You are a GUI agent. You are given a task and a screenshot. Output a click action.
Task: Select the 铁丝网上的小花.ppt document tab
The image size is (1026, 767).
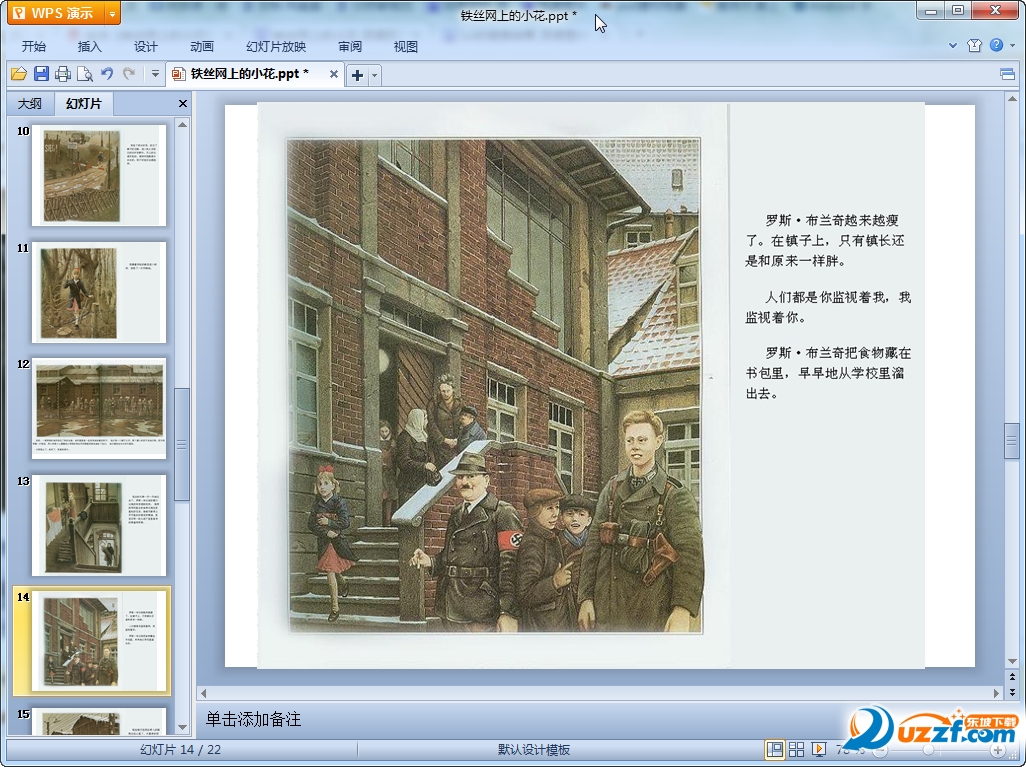pos(248,74)
